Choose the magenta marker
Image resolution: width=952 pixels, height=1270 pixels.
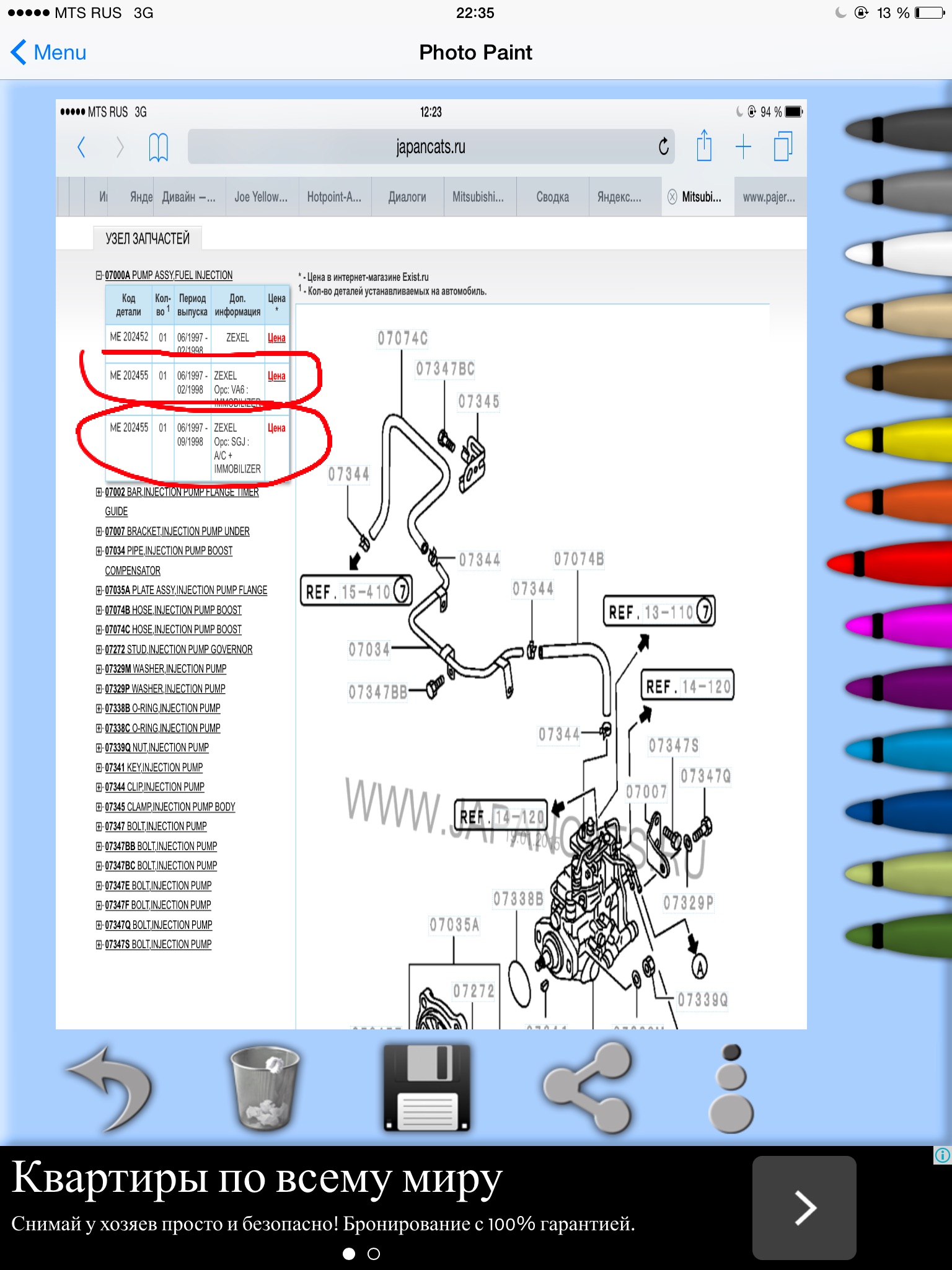(899, 625)
